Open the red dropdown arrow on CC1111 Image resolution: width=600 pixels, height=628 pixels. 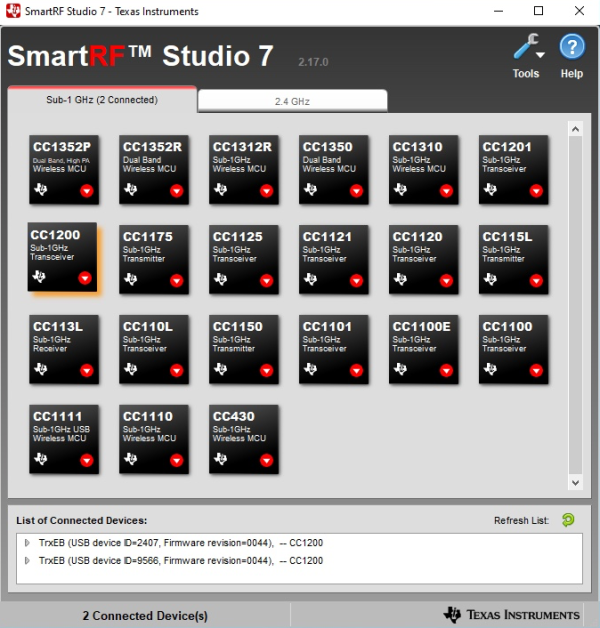(87, 460)
